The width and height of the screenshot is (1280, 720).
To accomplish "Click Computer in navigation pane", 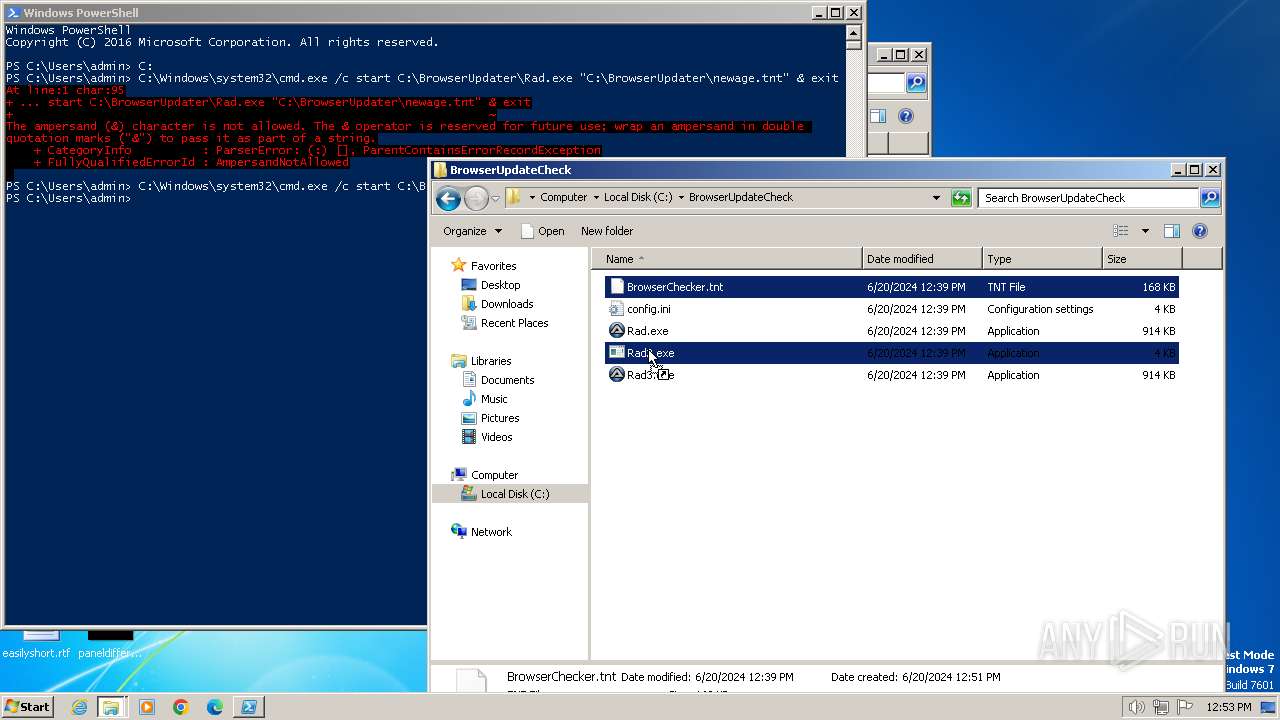I will click(x=494, y=475).
